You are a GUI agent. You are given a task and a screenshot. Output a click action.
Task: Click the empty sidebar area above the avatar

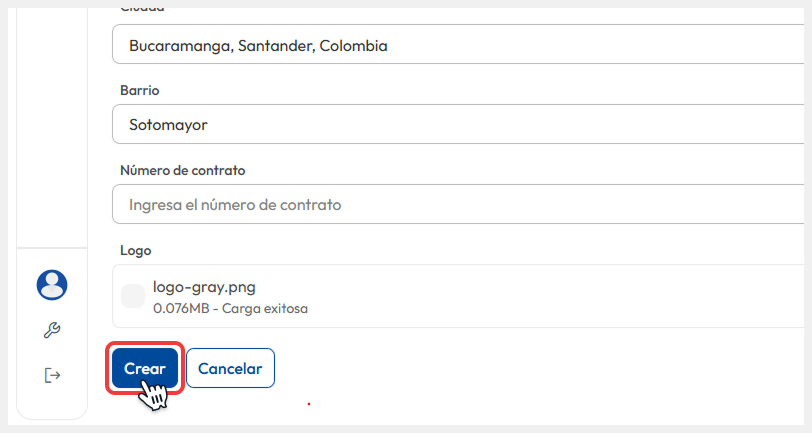tap(52, 130)
